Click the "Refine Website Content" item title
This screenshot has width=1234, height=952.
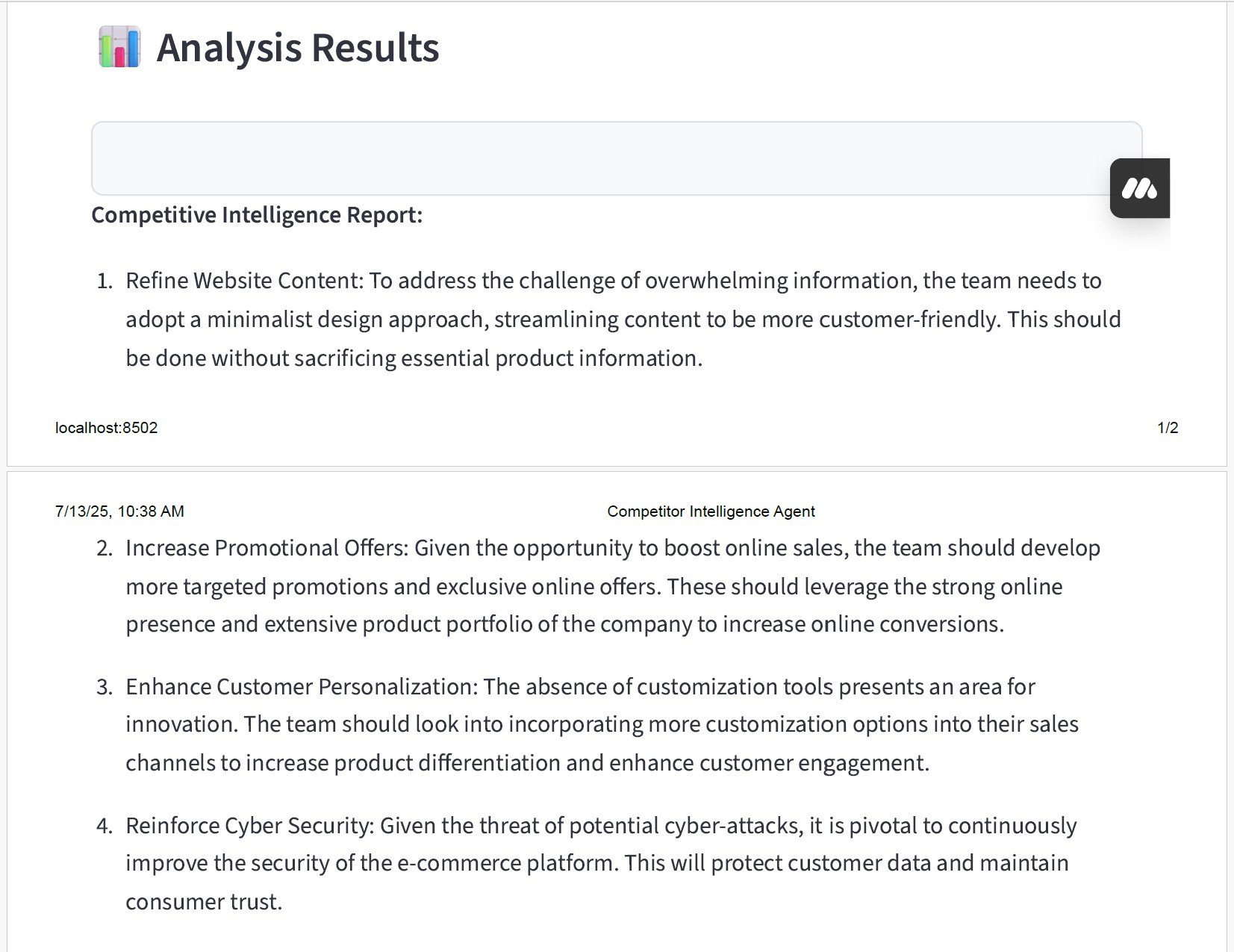pos(243,281)
